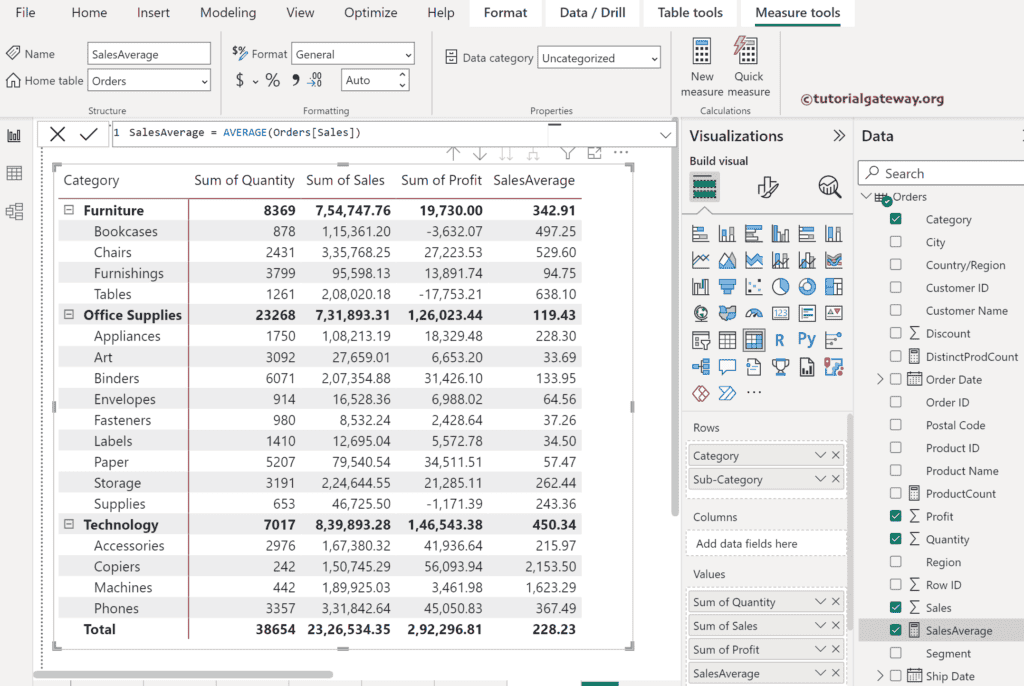Viewport: 1024px width, 686px height.
Task: Expand the Order Date field
Action: [878, 379]
